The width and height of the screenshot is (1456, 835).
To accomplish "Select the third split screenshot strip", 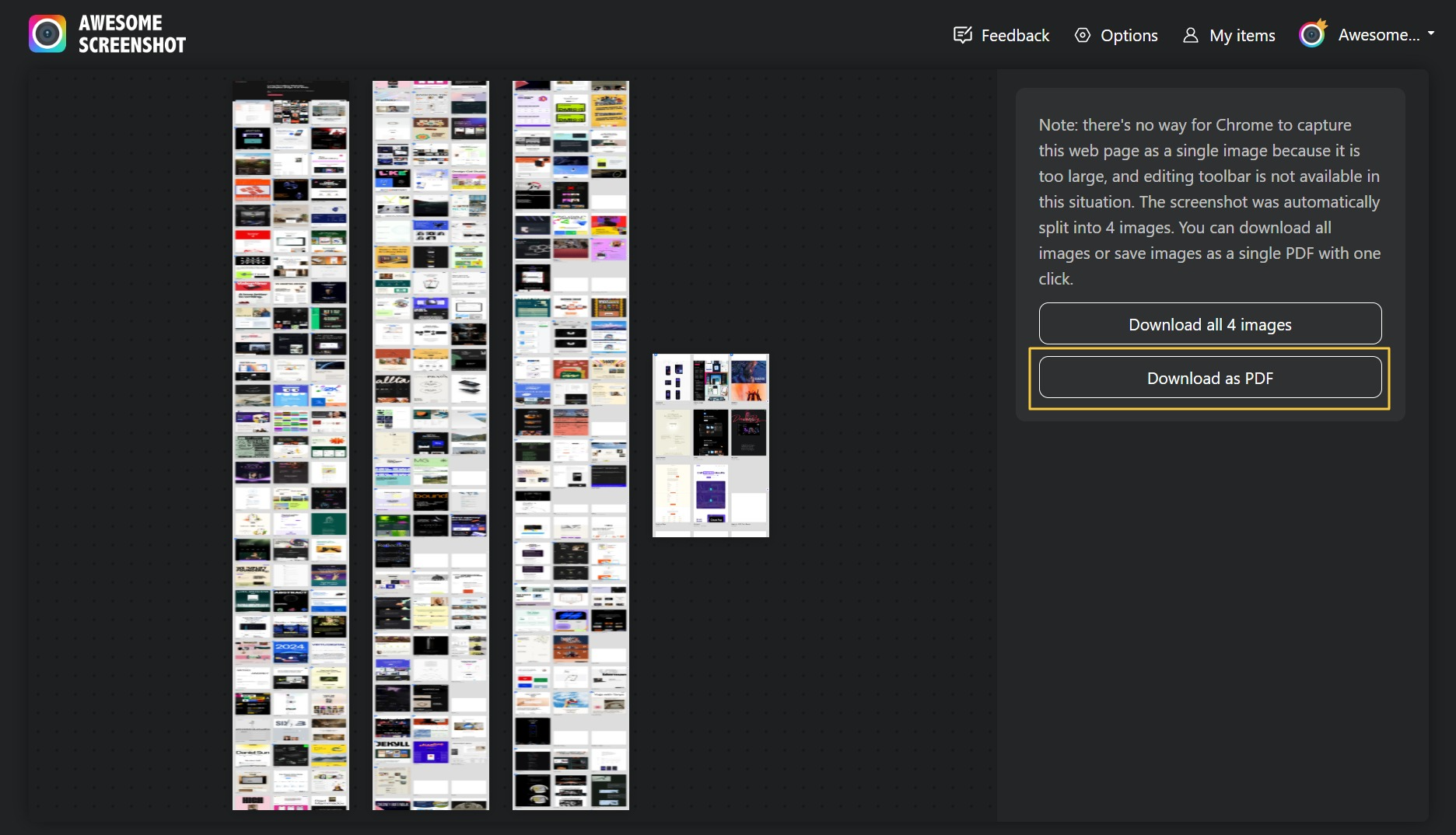I will [x=571, y=445].
